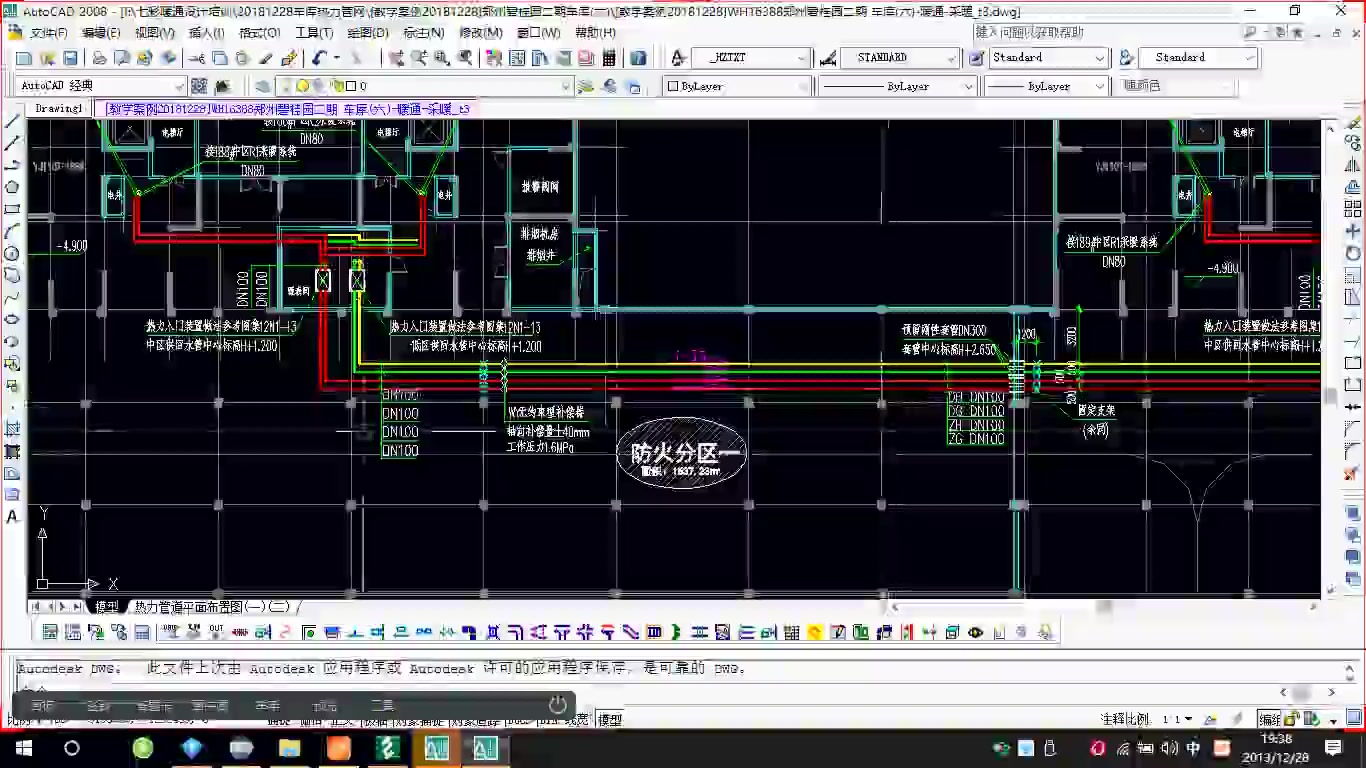Open the 帮助(H) menu

click(595, 32)
